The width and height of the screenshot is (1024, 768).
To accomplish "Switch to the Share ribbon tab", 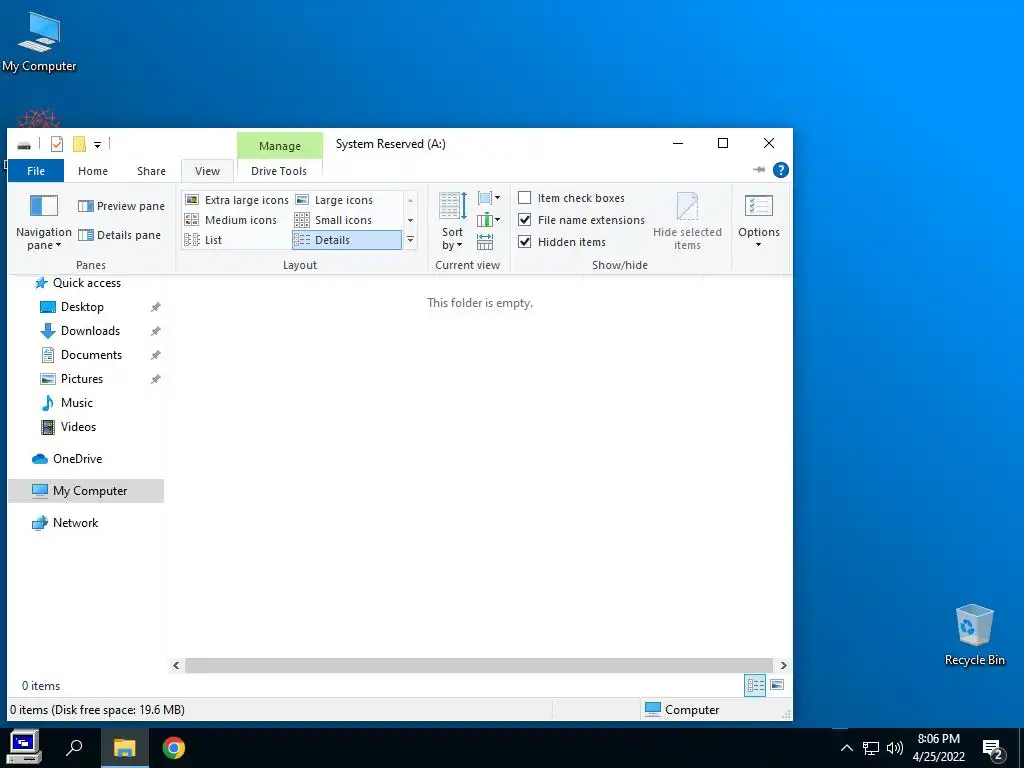I will 151,171.
